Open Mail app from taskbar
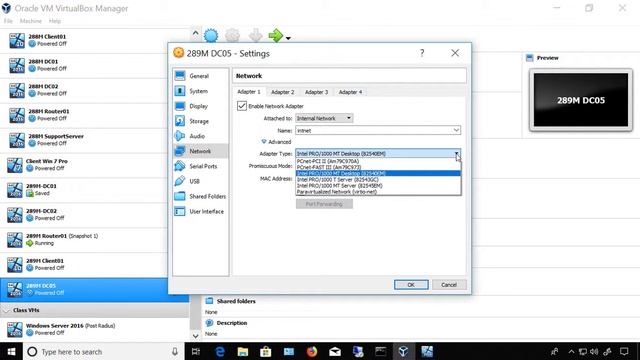640x360 pixels. (335, 351)
